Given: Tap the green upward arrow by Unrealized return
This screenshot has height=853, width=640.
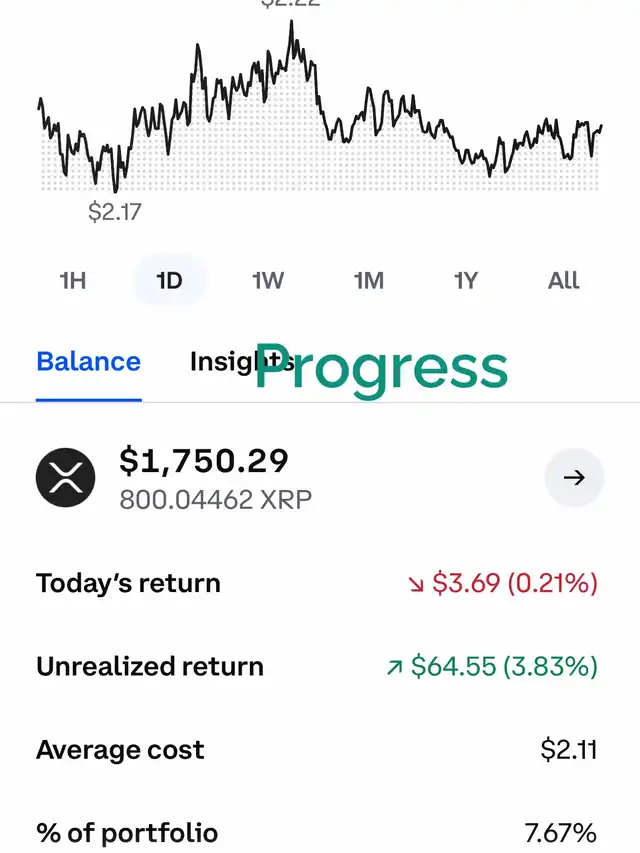Looking at the screenshot, I should (395, 667).
